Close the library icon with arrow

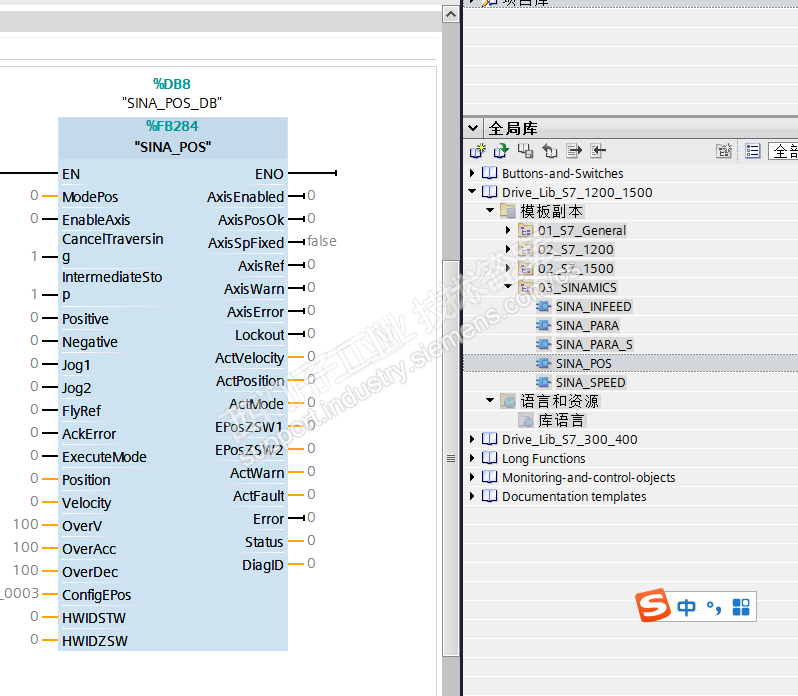click(550, 151)
